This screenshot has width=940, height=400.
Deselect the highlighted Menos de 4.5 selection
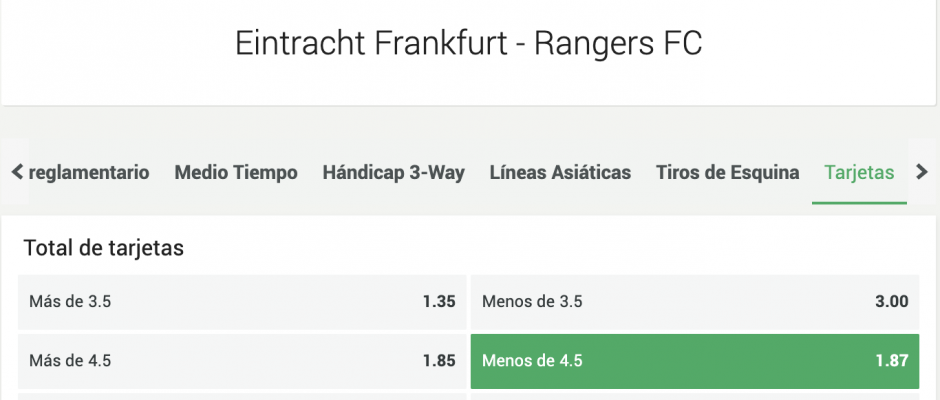[695, 361]
